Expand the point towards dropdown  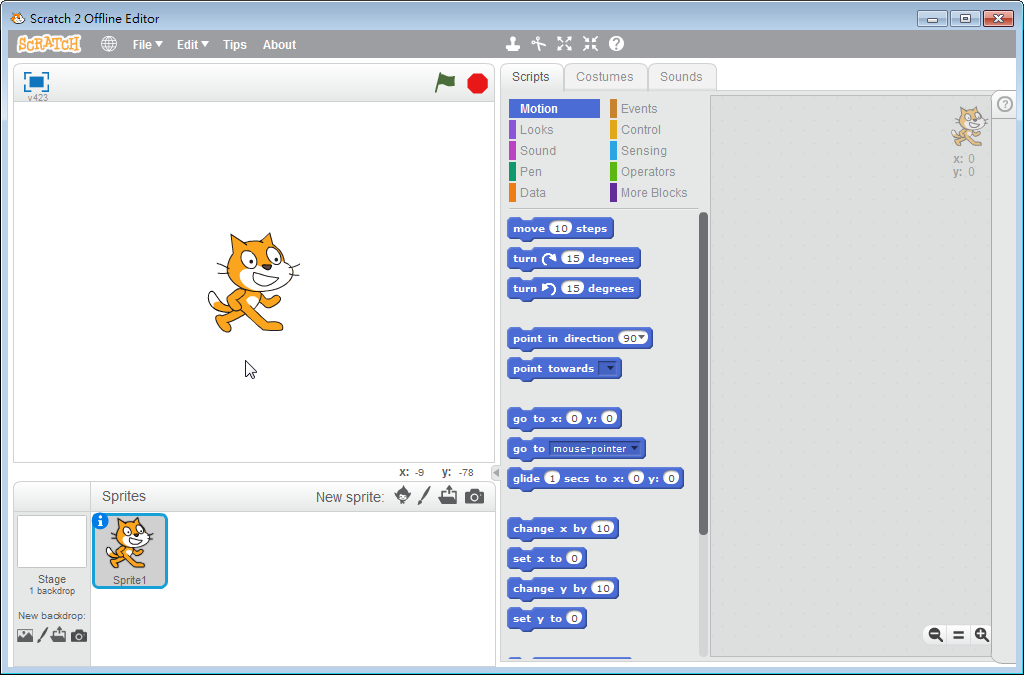pyautogui.click(x=608, y=369)
